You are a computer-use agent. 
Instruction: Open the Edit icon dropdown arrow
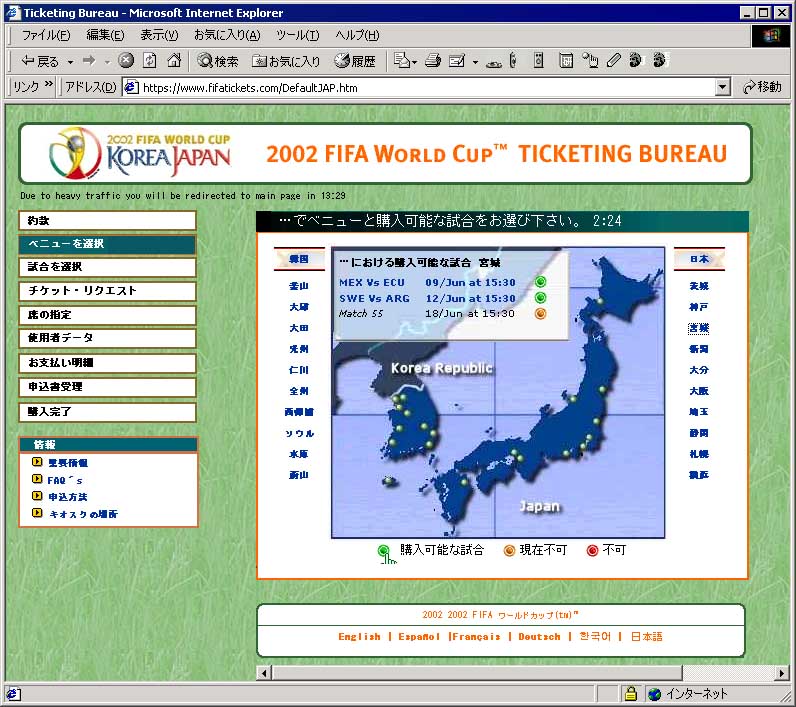[x=475, y=62]
